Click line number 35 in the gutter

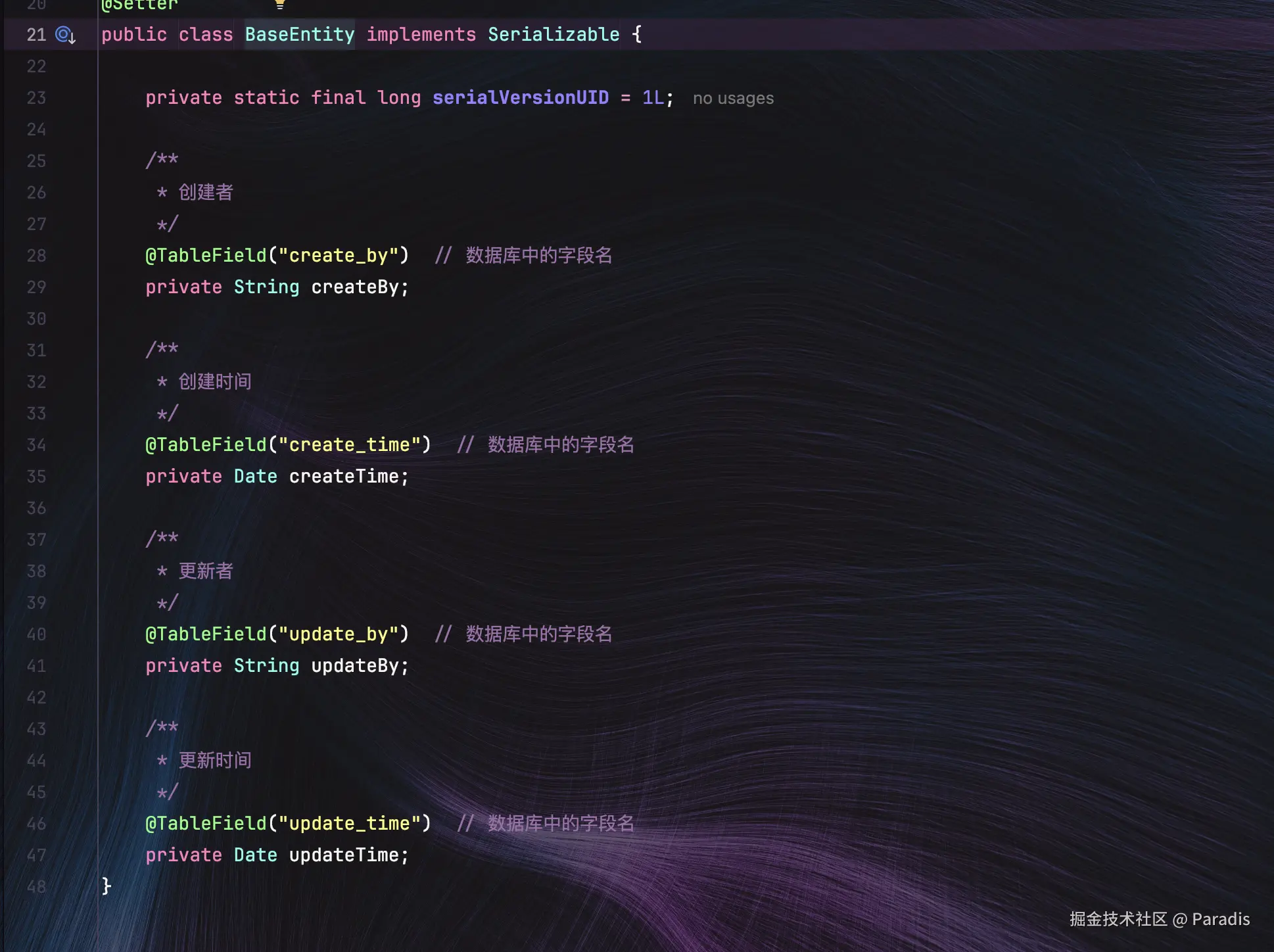click(x=36, y=477)
